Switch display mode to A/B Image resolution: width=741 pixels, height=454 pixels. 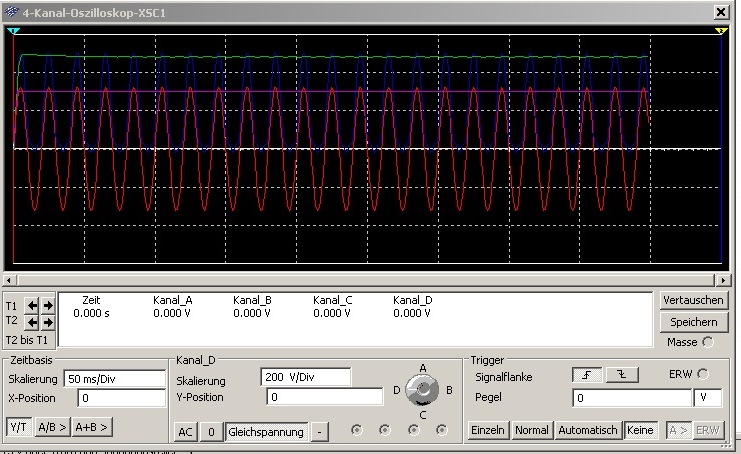pyautogui.click(x=51, y=427)
